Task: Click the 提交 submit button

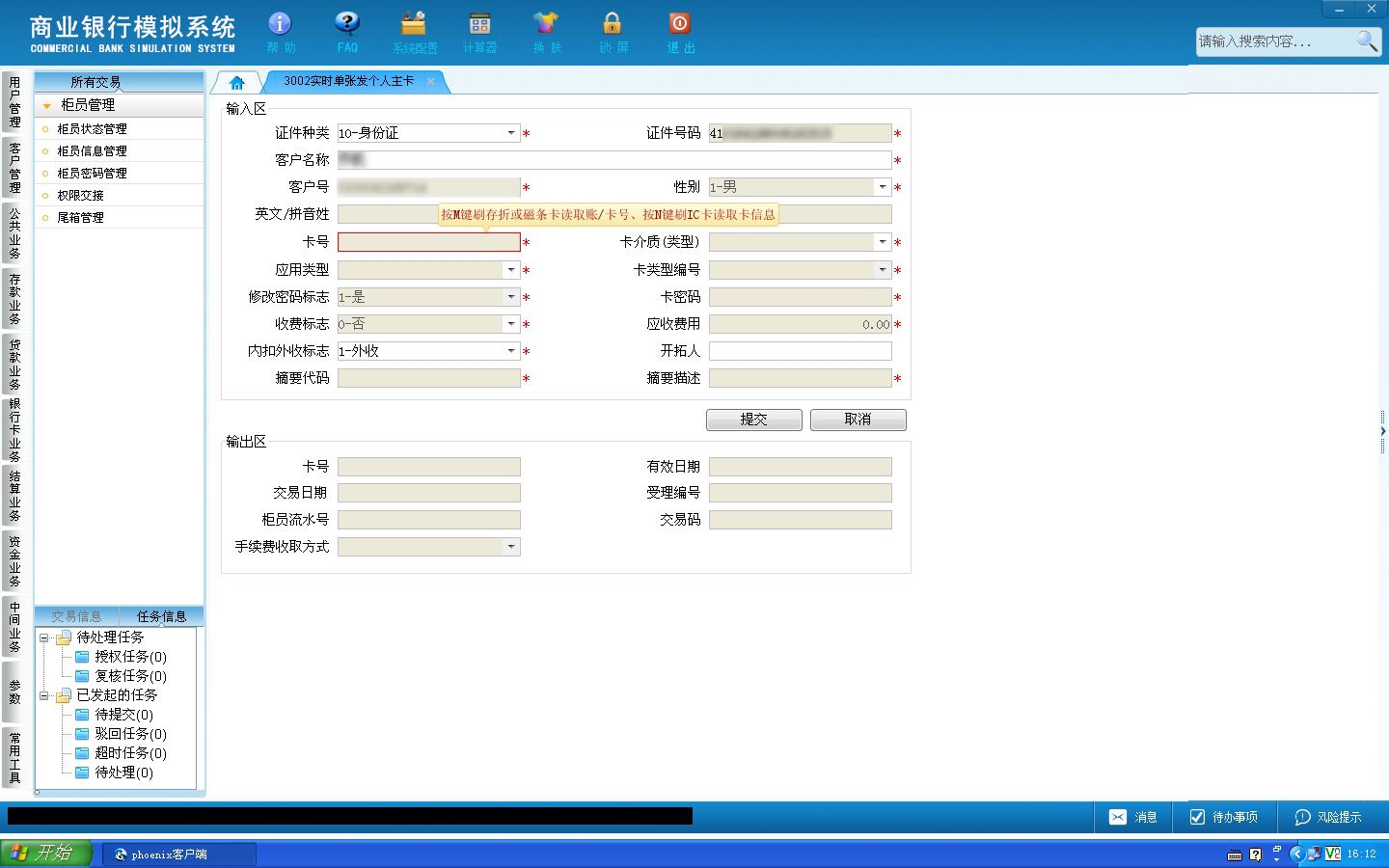Action: click(x=754, y=420)
